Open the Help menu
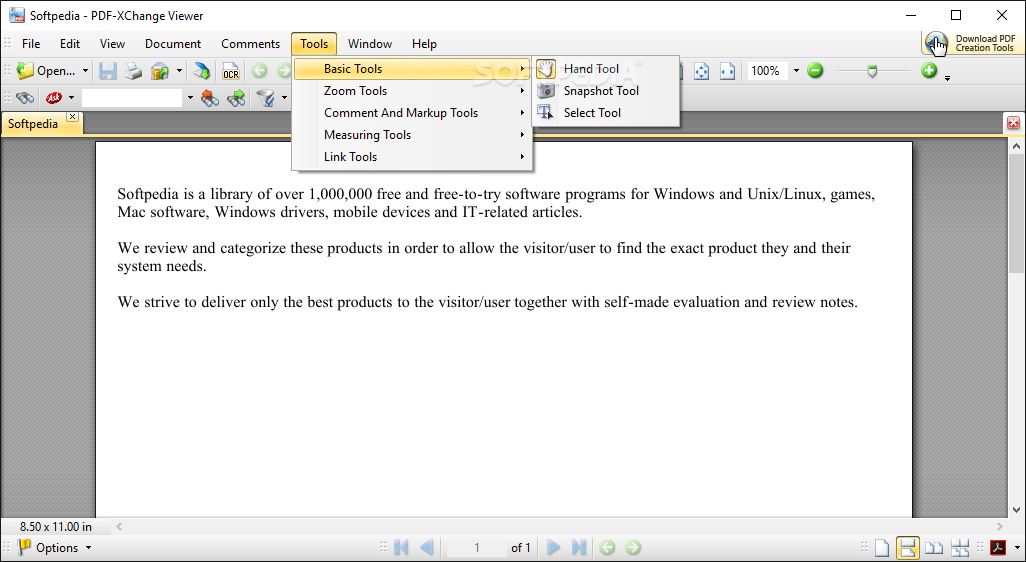Screen dimensions: 1026x562 tap(424, 44)
